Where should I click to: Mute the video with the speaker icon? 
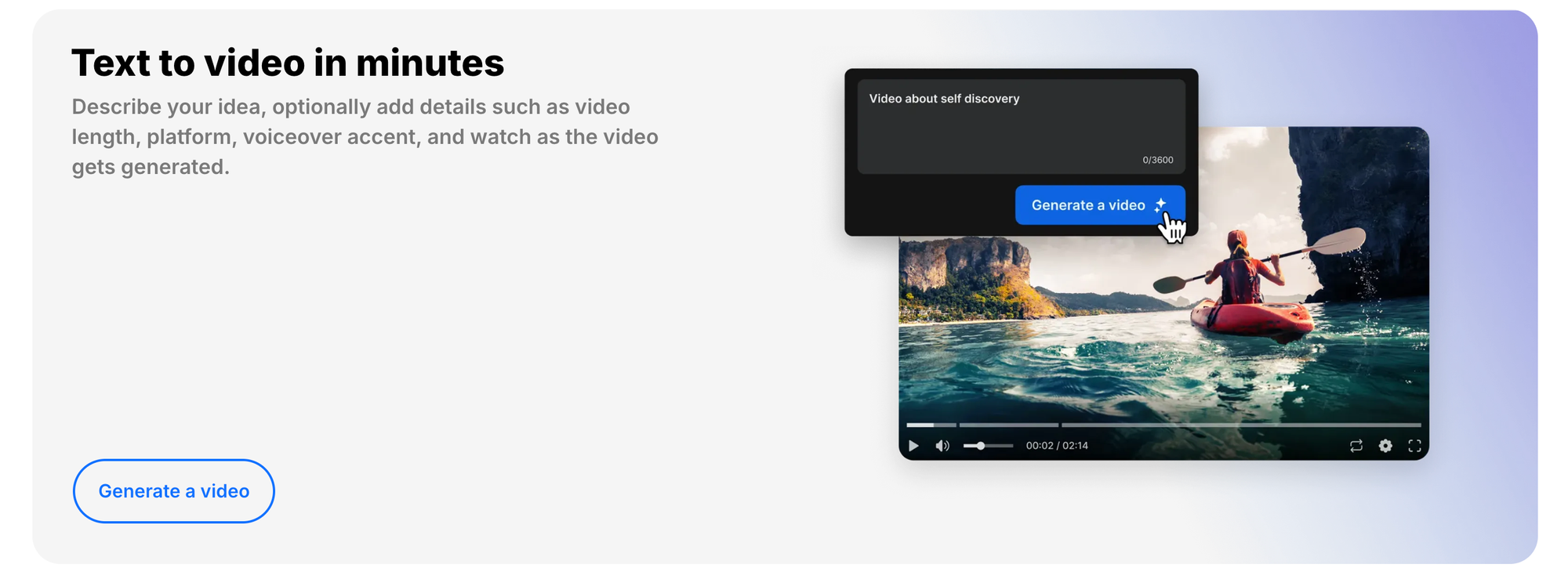942,446
